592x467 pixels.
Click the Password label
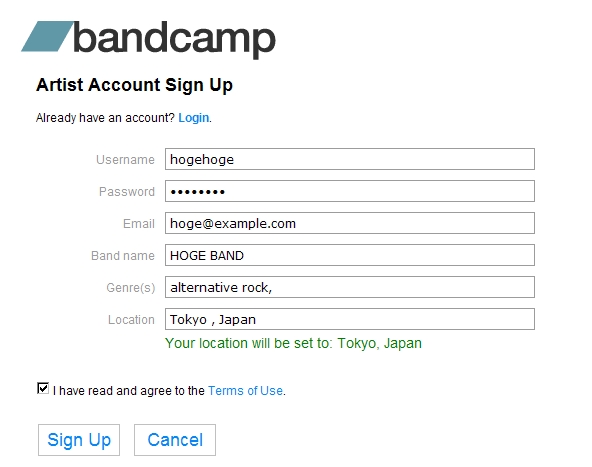(127, 192)
